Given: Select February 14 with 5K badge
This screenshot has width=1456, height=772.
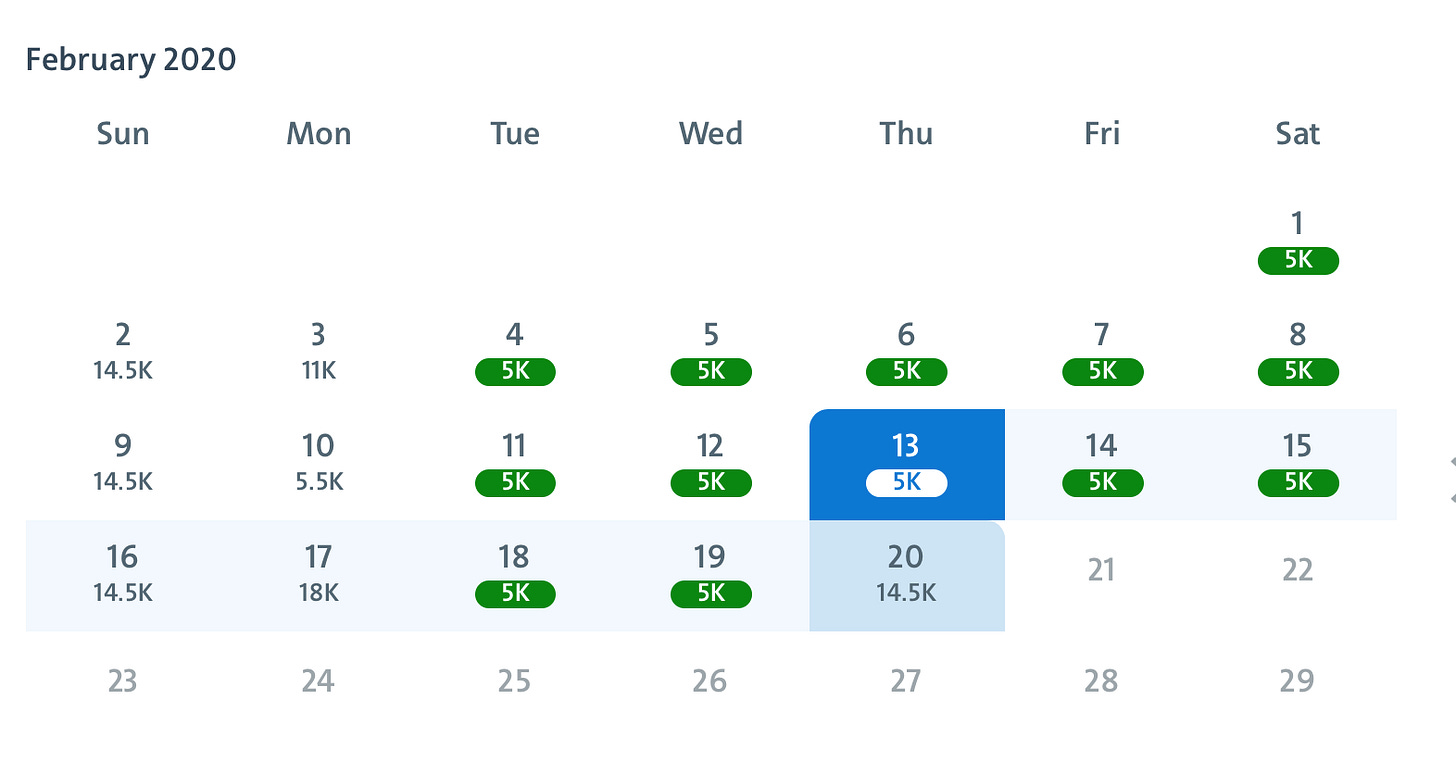Looking at the screenshot, I should (x=1102, y=465).
